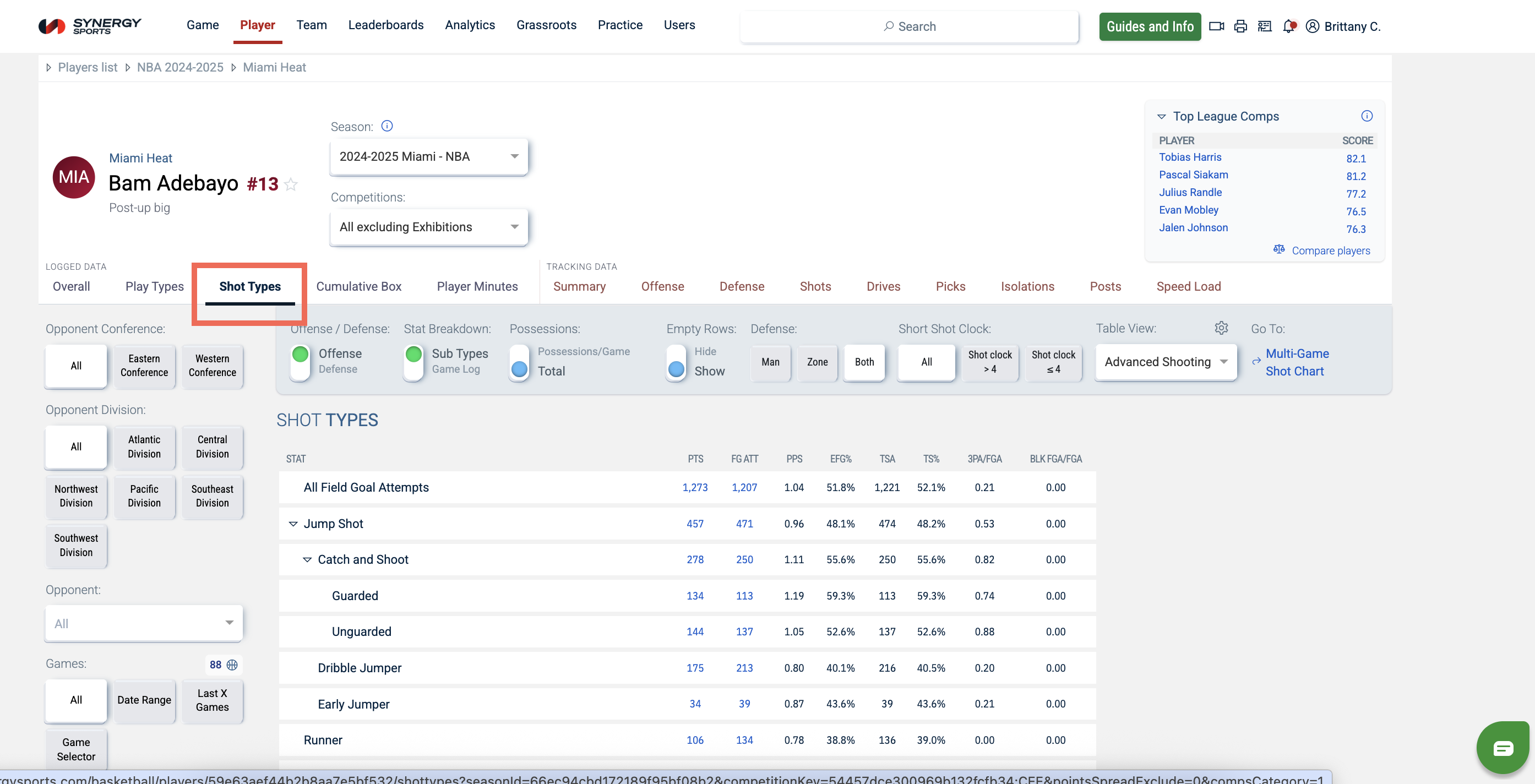Click the globe icon next to Games count
The width and height of the screenshot is (1535, 784).
point(232,665)
